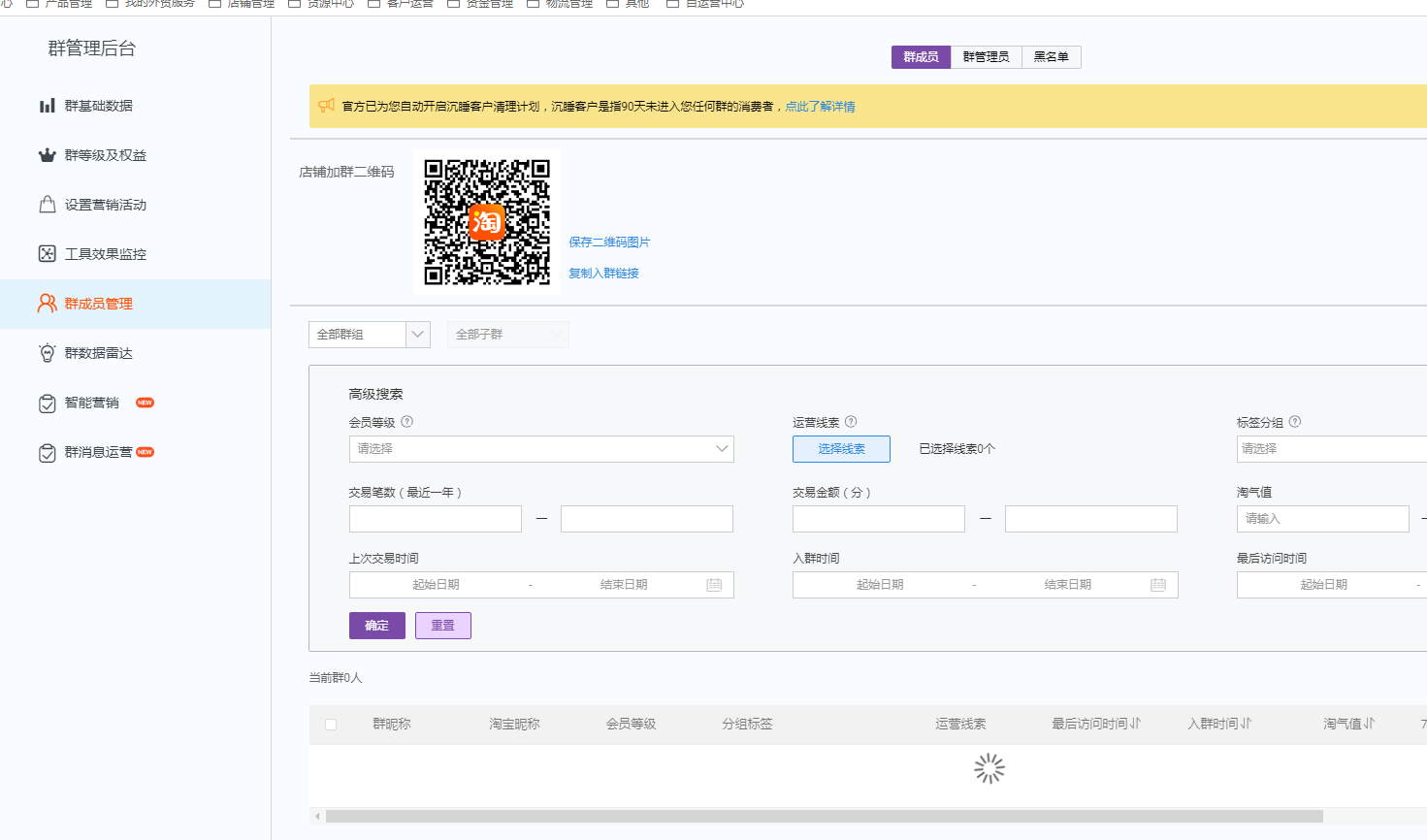
Task: Switch to the 黑名单 tab
Action: pos(1051,57)
